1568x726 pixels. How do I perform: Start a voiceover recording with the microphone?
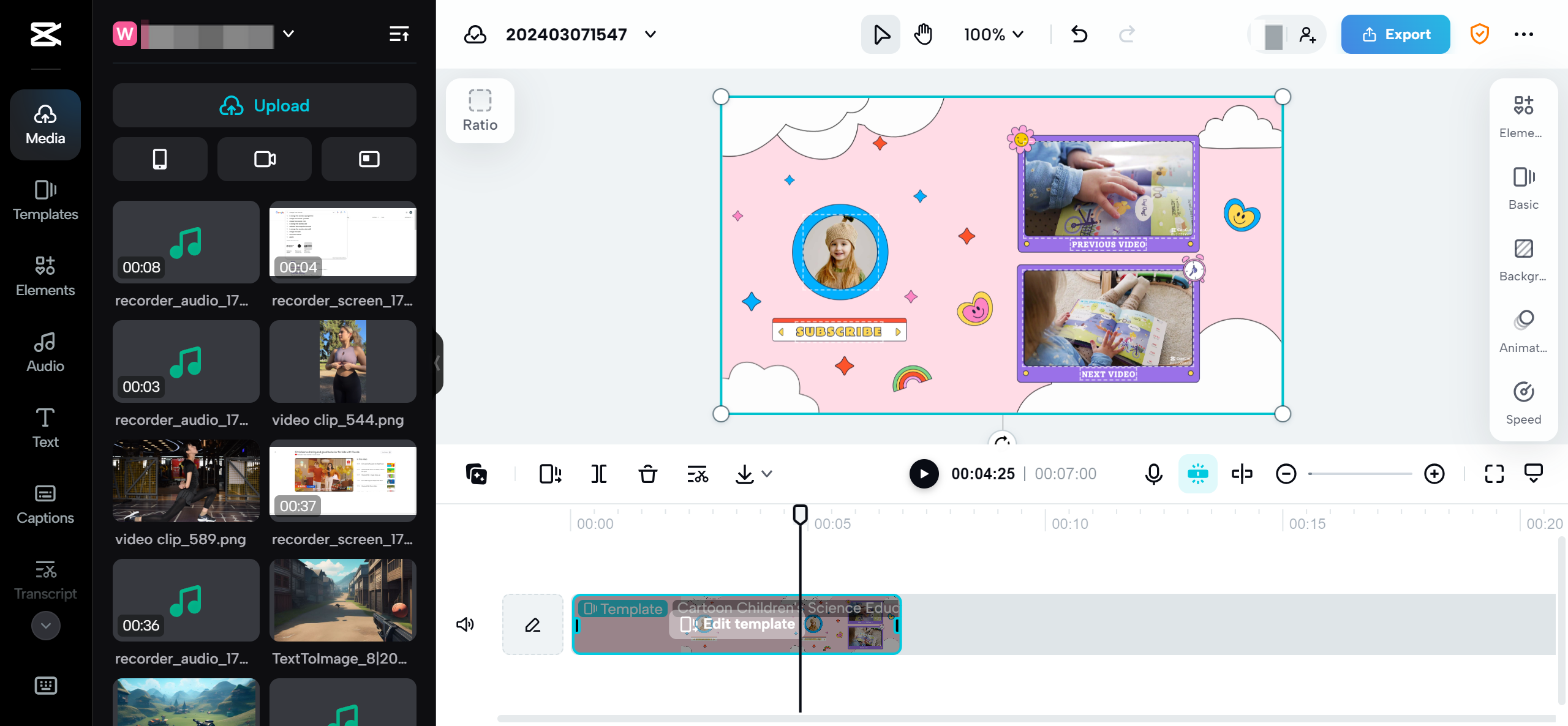pyautogui.click(x=1153, y=473)
